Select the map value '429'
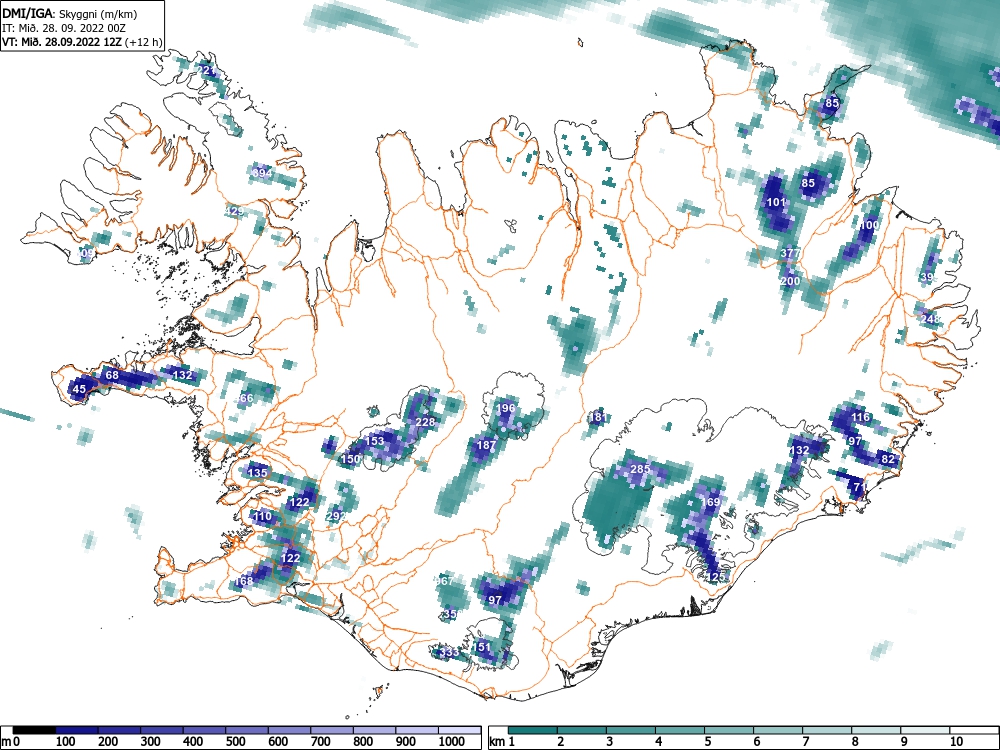This screenshot has height=750, width=1000. [x=234, y=211]
